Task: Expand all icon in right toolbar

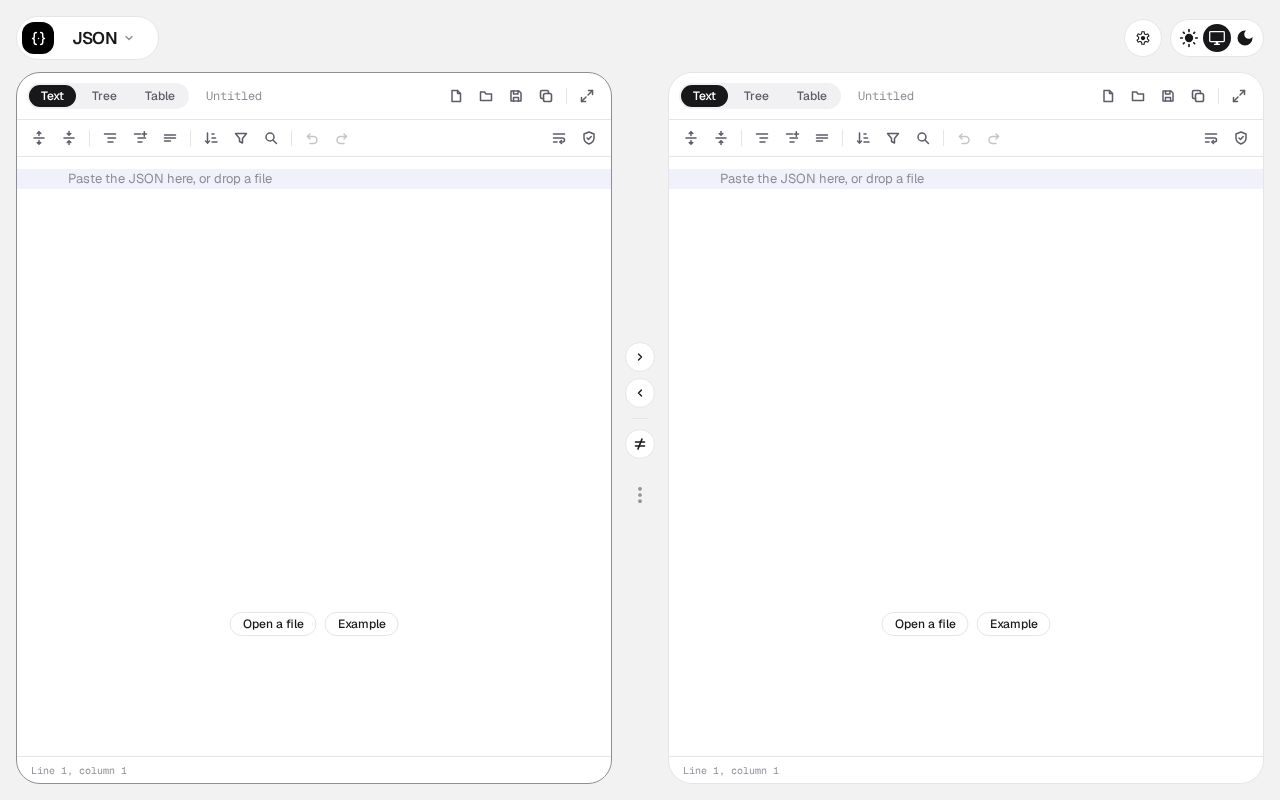Action: click(691, 138)
